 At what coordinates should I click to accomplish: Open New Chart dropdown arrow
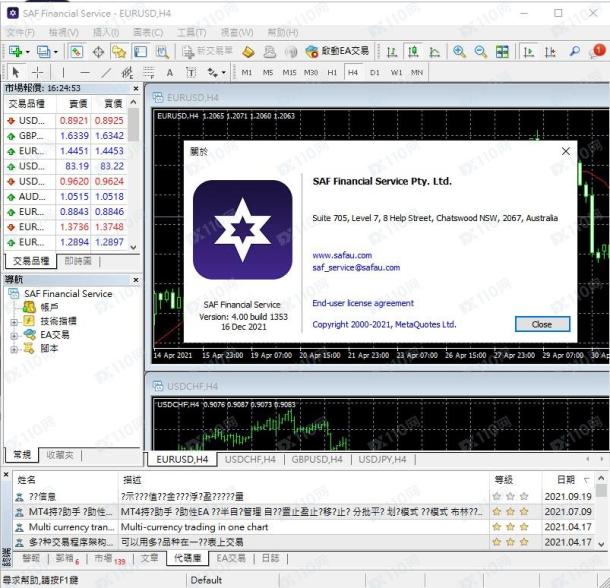(28, 52)
